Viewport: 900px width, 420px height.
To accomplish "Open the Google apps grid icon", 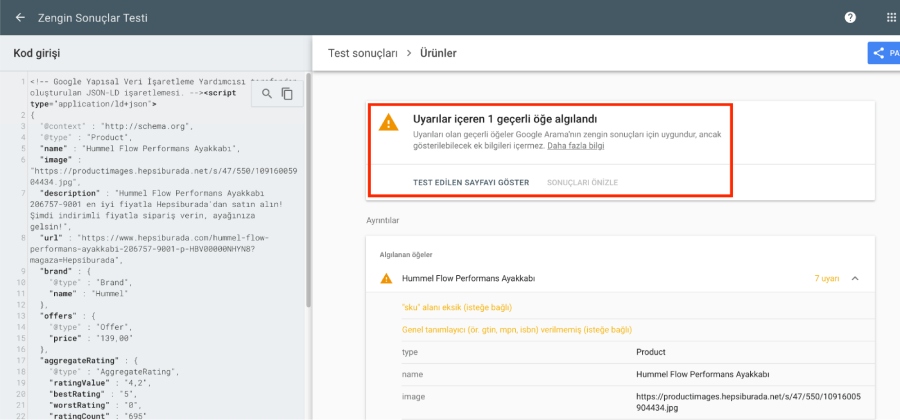I will [891, 17].
